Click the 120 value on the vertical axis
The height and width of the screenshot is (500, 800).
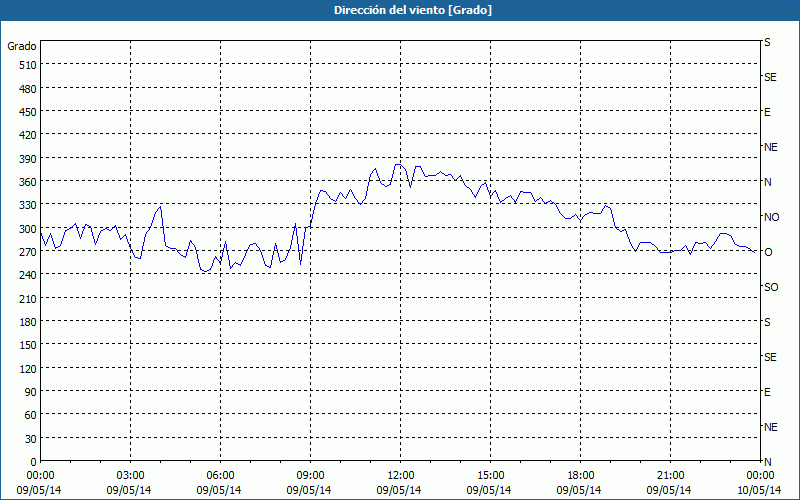pos(29,369)
